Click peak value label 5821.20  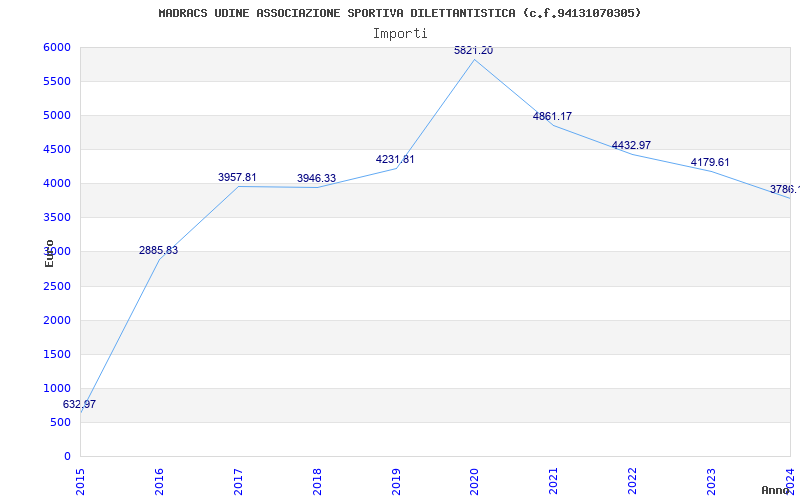[x=473, y=51]
